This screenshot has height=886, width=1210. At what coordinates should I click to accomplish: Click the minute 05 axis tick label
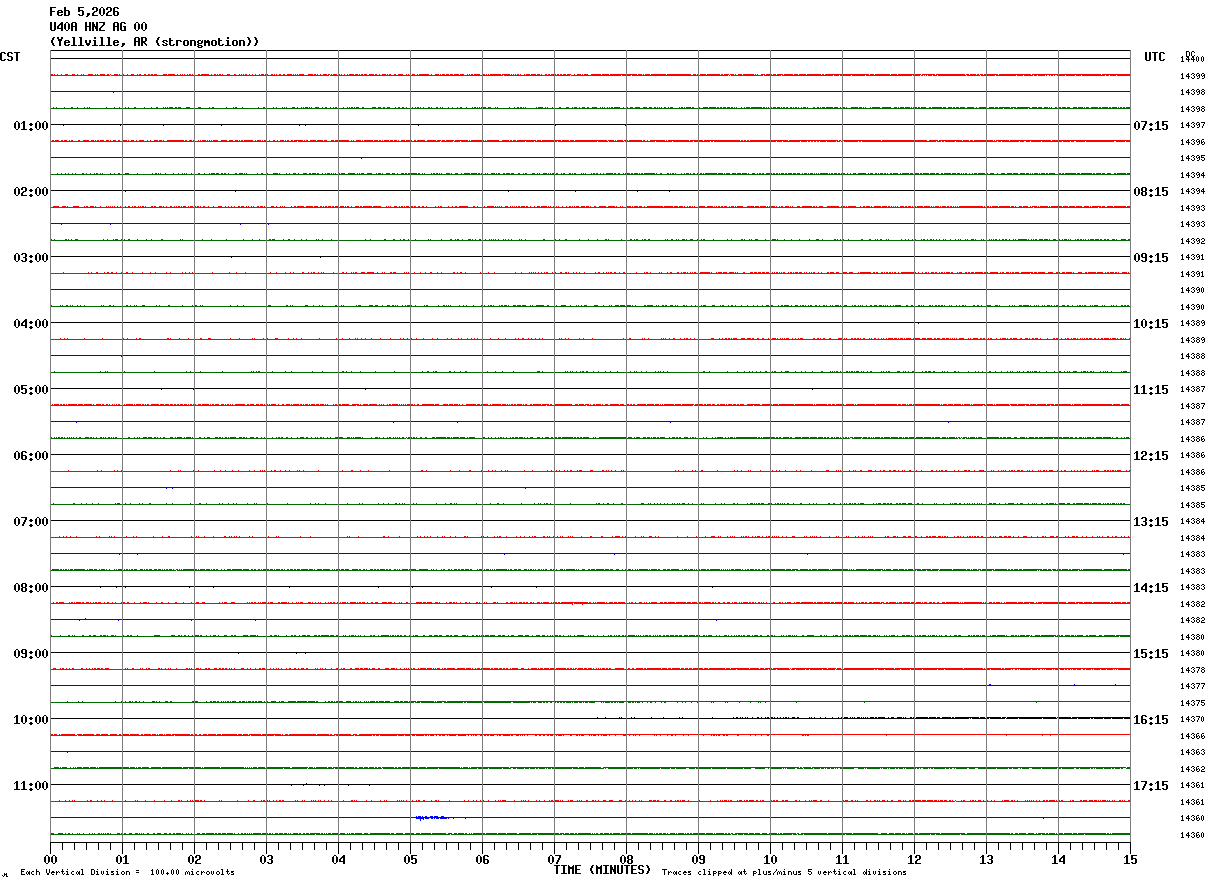point(411,860)
